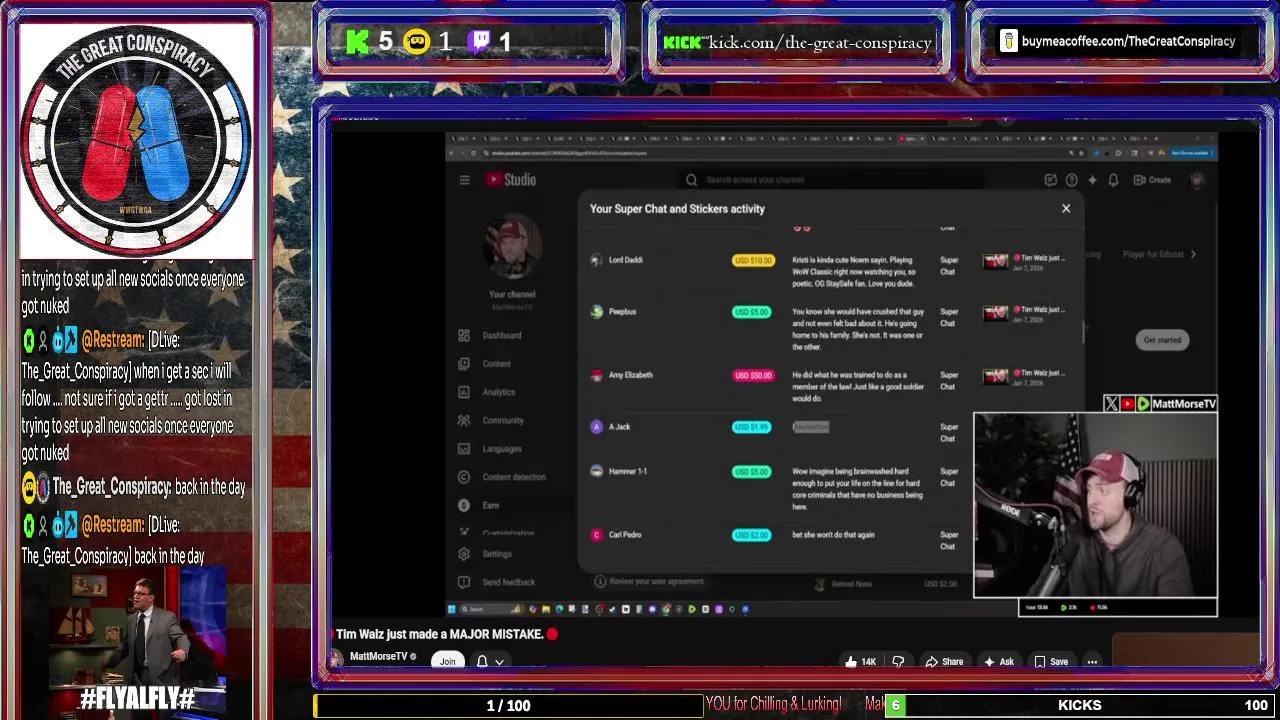
Task: Click the Join button for MattMorseTV
Action: click(447, 661)
